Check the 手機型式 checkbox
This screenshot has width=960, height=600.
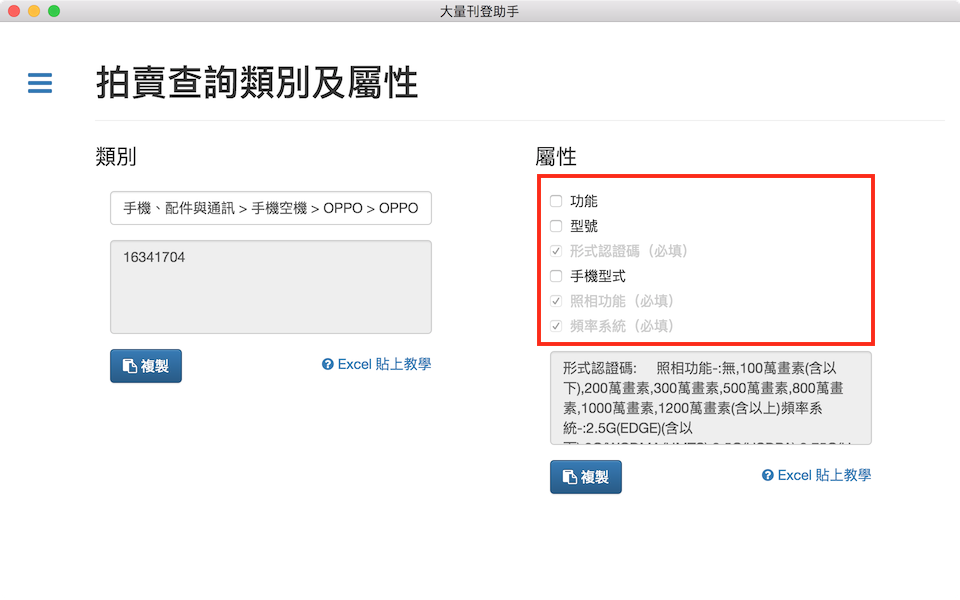point(556,276)
